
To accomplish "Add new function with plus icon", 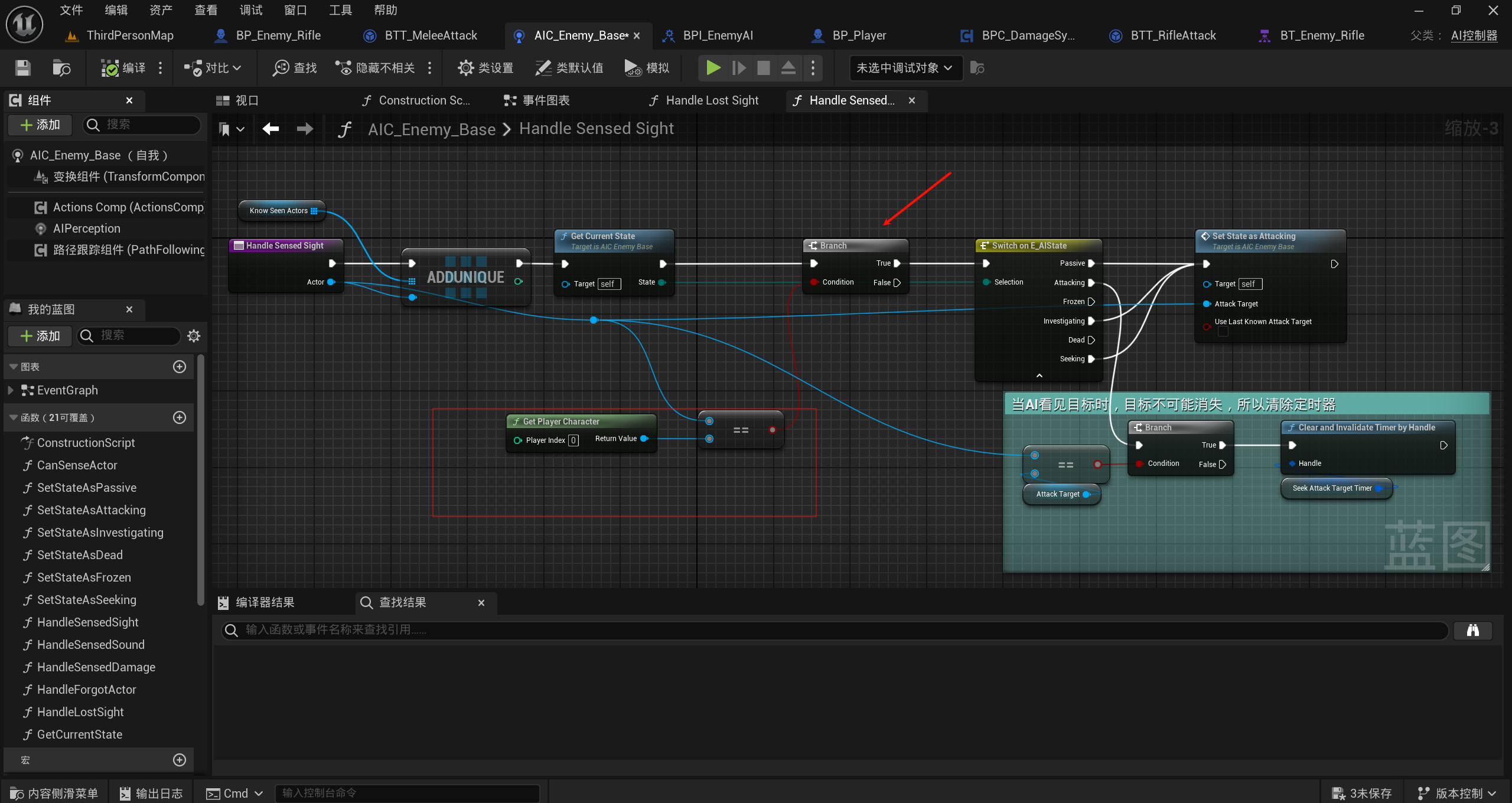I will tap(180, 417).
